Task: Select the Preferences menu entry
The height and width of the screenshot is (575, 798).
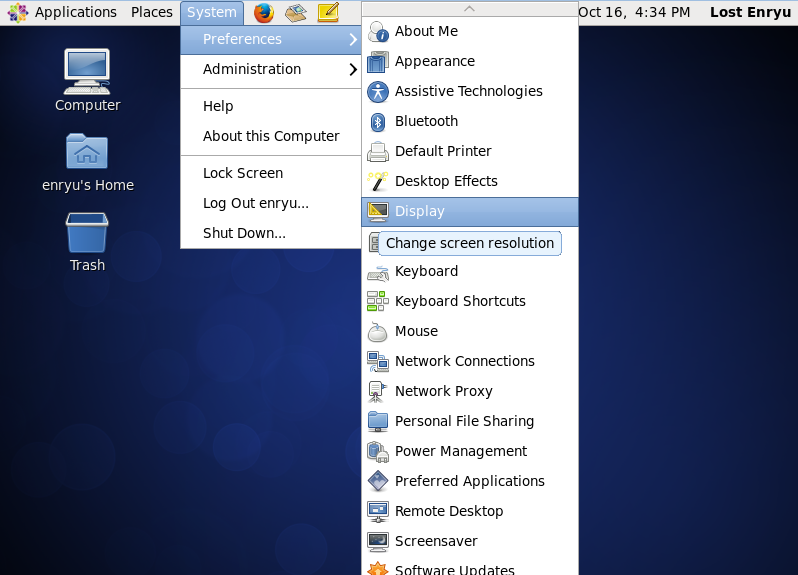Action: pos(271,39)
